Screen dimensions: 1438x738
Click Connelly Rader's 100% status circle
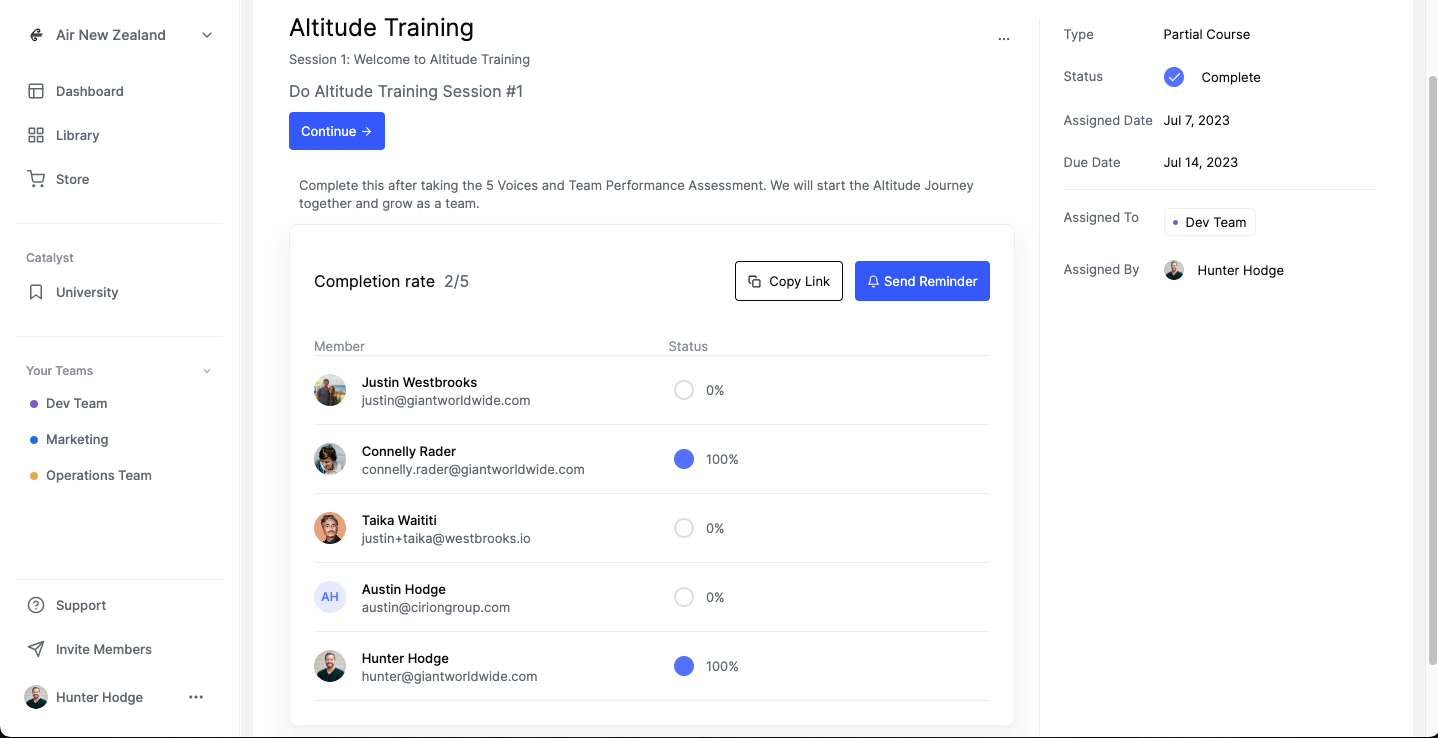click(684, 459)
